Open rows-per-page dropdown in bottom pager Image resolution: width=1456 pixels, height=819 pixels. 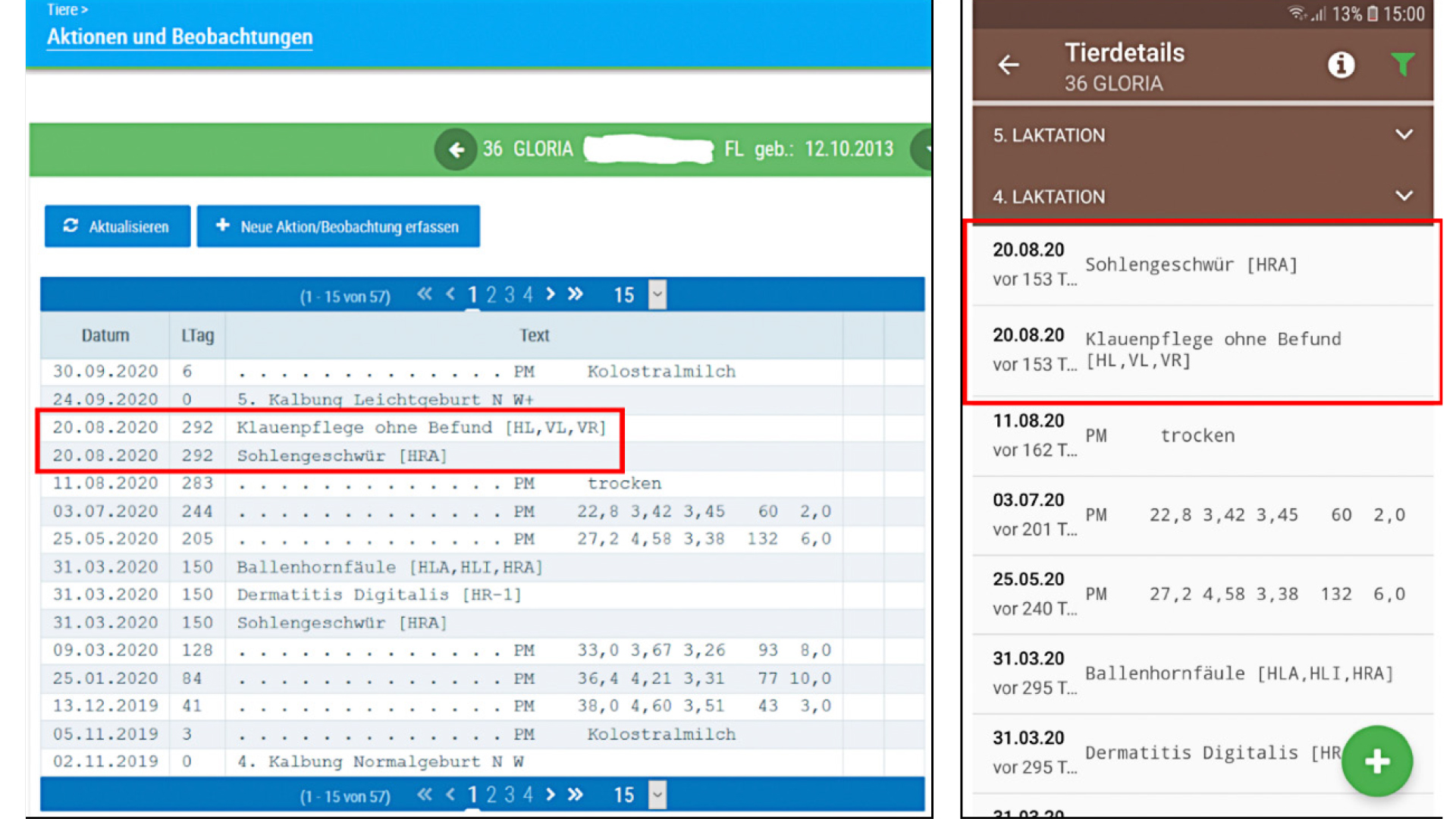pyautogui.click(x=657, y=795)
